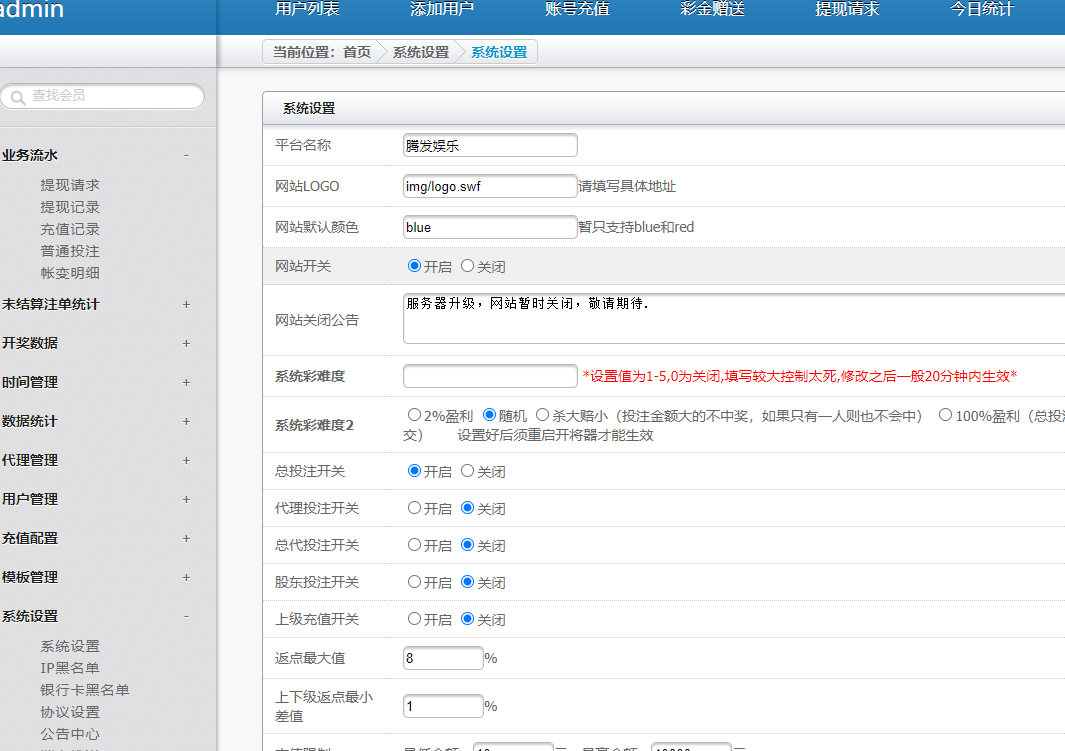Expand the 模板管理 sidebar section
1065x751 pixels.
coord(185,578)
